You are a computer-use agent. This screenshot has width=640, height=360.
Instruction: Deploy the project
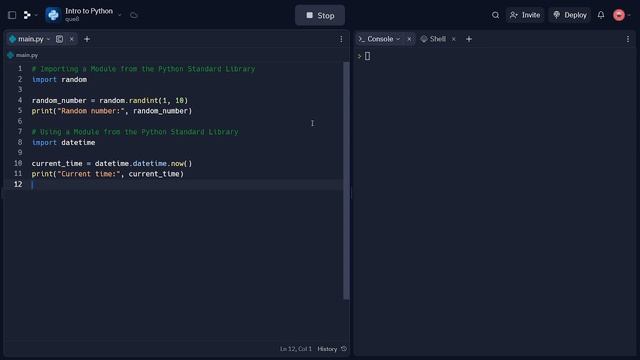point(570,15)
